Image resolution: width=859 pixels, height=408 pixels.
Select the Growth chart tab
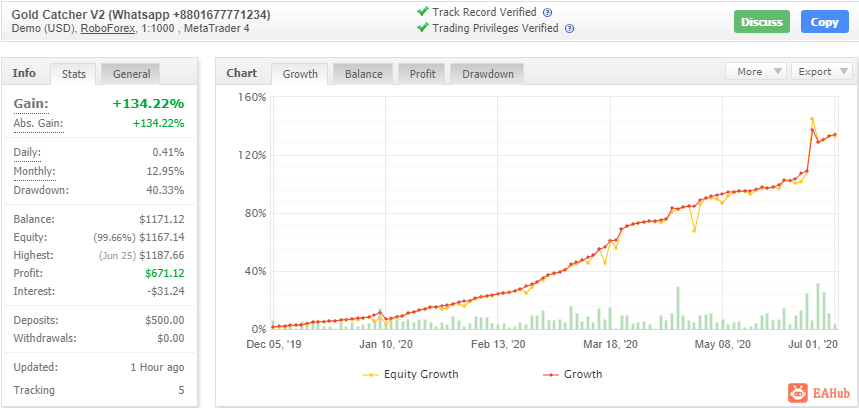point(300,74)
